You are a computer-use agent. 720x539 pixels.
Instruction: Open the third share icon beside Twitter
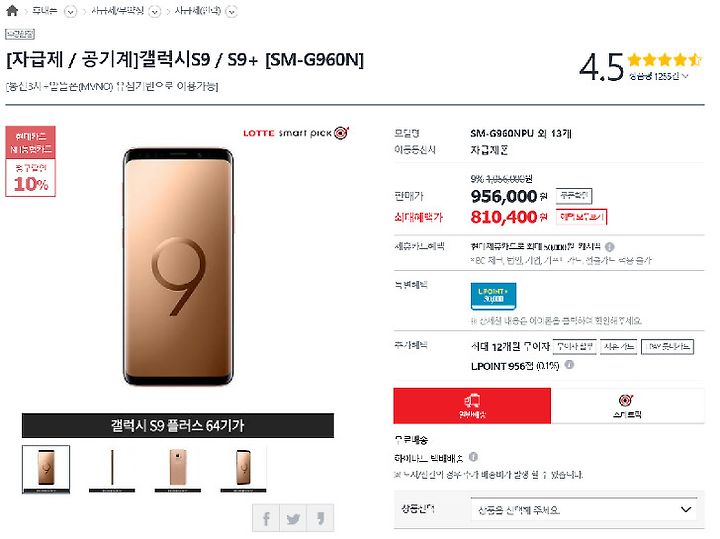tap(320, 519)
